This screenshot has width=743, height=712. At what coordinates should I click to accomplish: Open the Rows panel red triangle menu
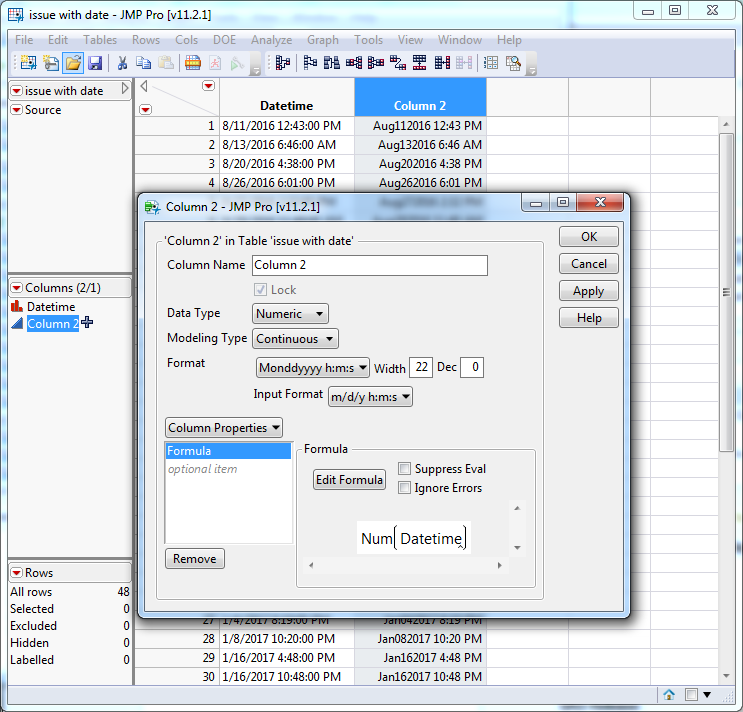click(17, 573)
